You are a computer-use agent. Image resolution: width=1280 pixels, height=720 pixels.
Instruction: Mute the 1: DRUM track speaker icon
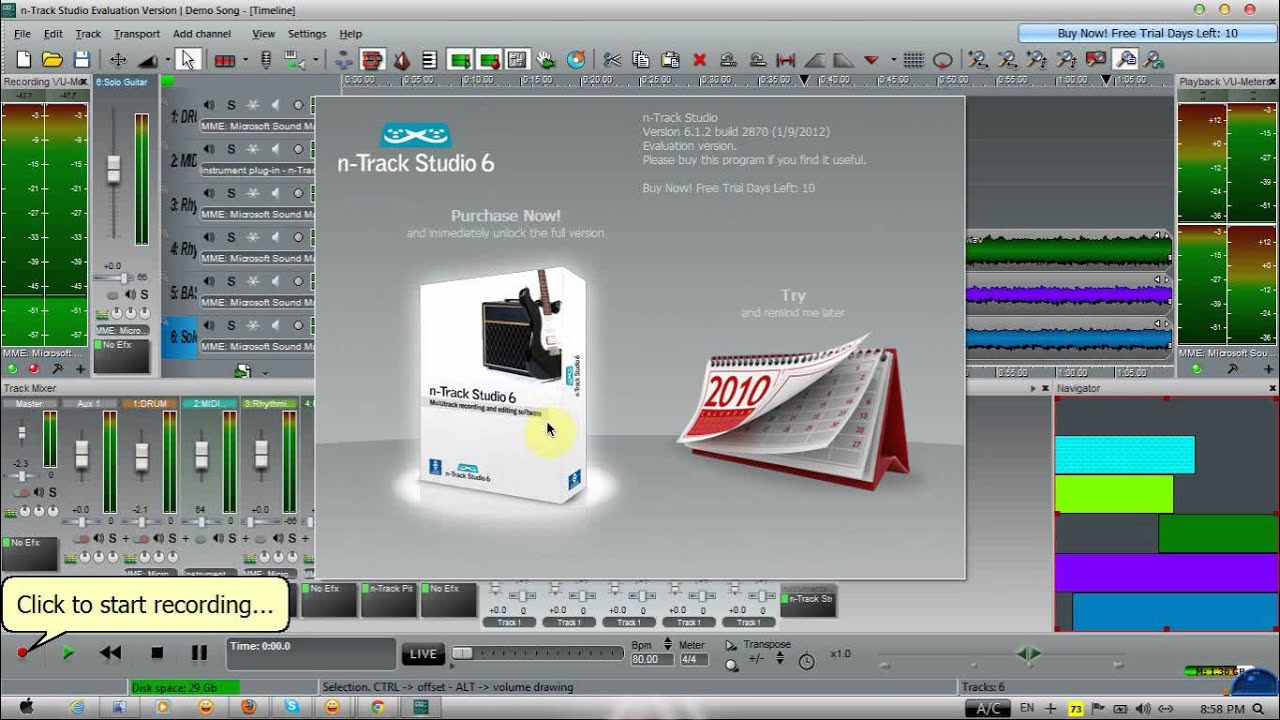tap(209, 105)
